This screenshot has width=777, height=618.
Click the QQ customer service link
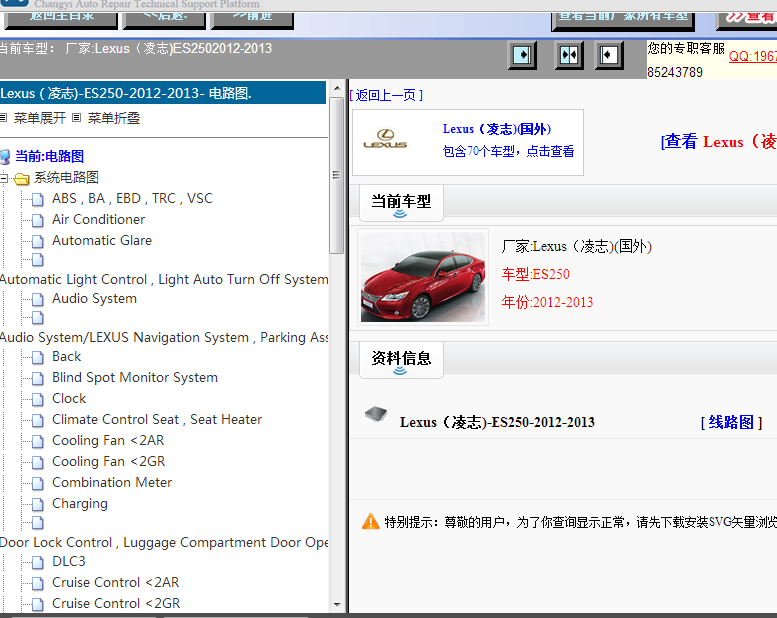753,56
